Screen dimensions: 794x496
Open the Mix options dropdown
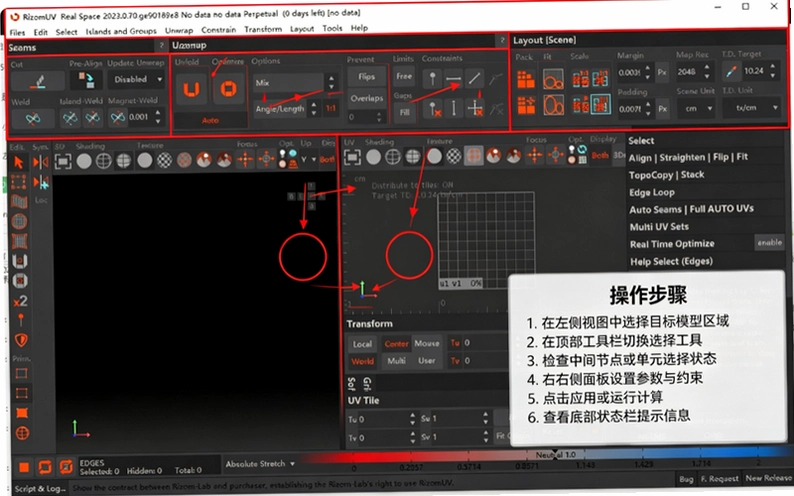tap(294, 82)
